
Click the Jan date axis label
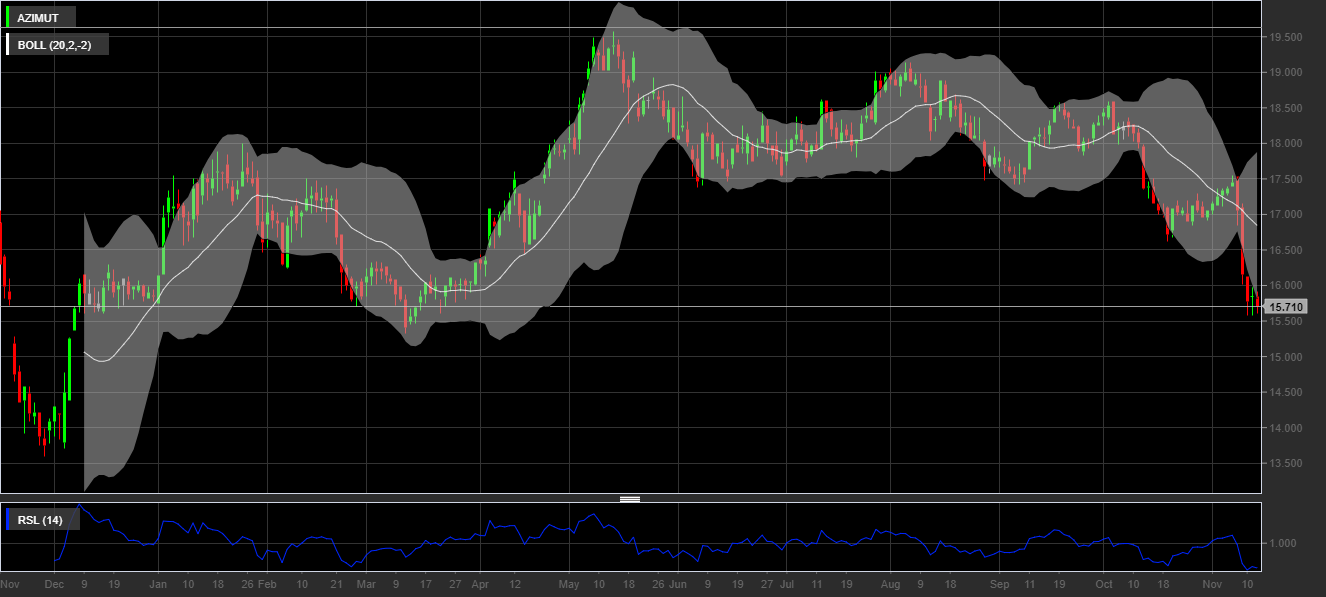coord(158,583)
